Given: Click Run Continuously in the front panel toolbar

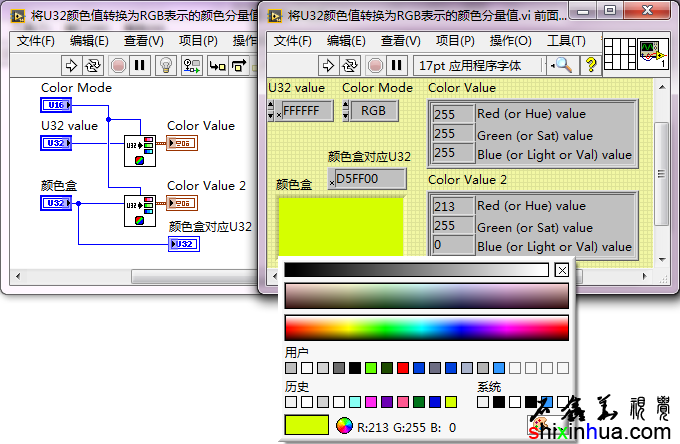Looking at the screenshot, I should coord(350,65).
